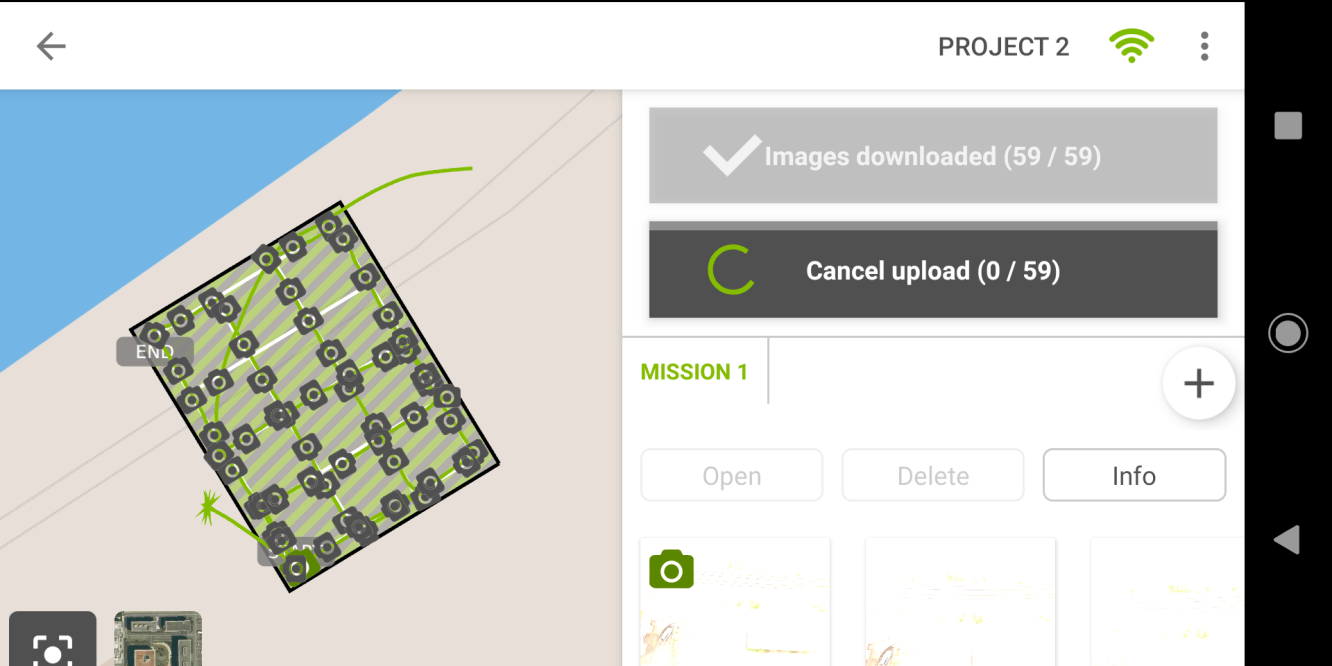Tap the Android back triangle button
Screen dimensions: 1332x666
coord(1287,540)
